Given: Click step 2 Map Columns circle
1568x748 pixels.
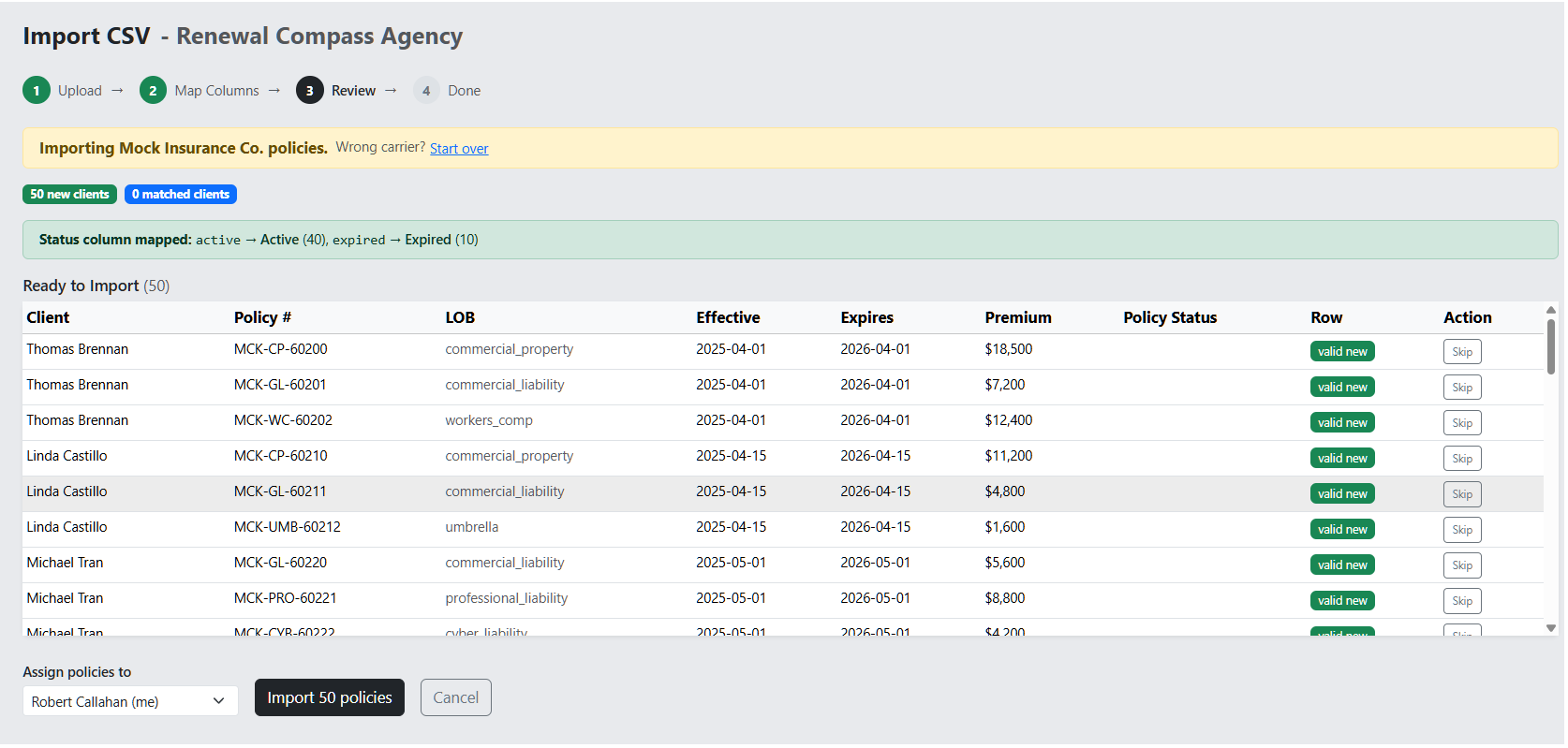Looking at the screenshot, I should tap(153, 91).
